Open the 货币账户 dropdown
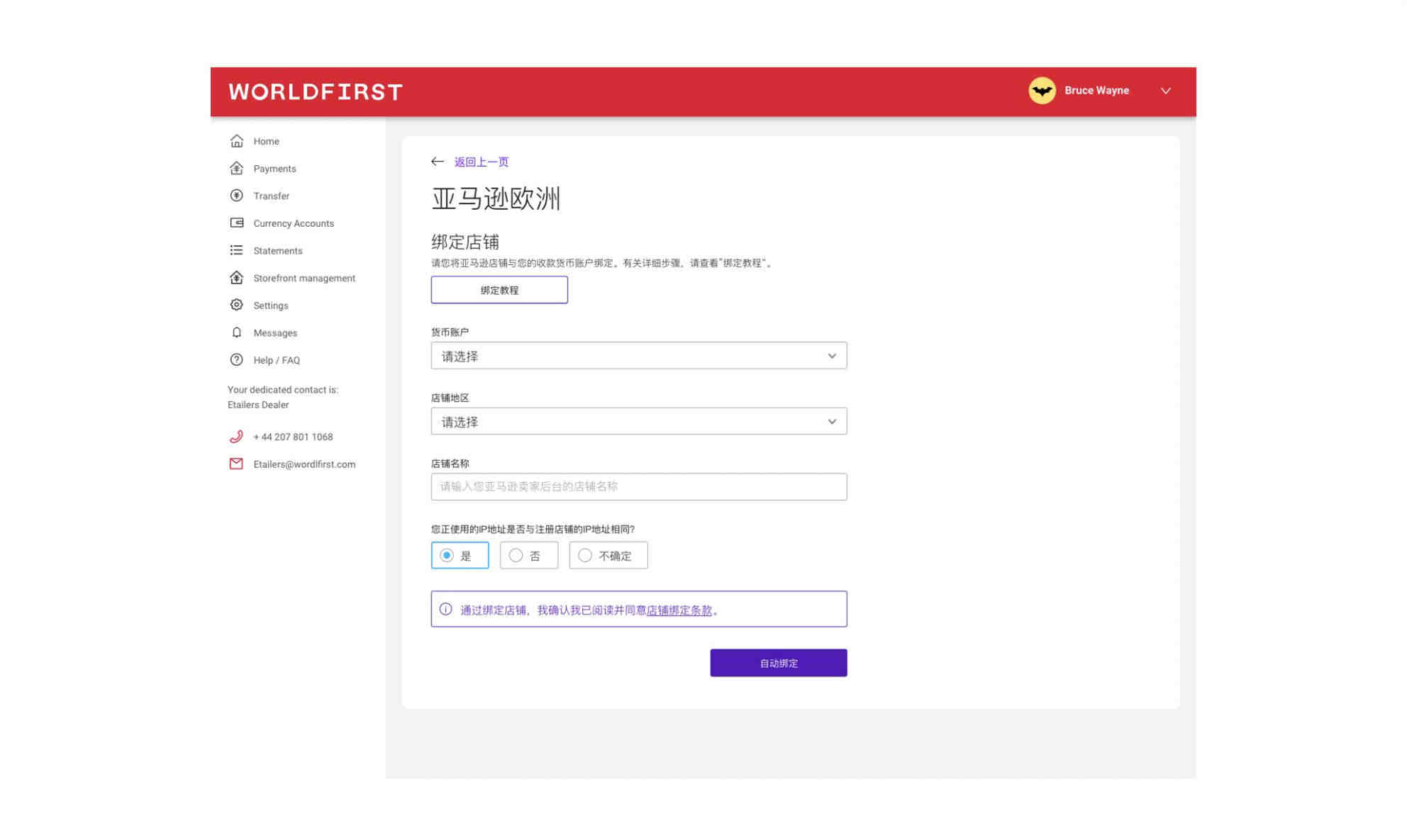Image resolution: width=1407 pixels, height=840 pixels. [x=639, y=355]
